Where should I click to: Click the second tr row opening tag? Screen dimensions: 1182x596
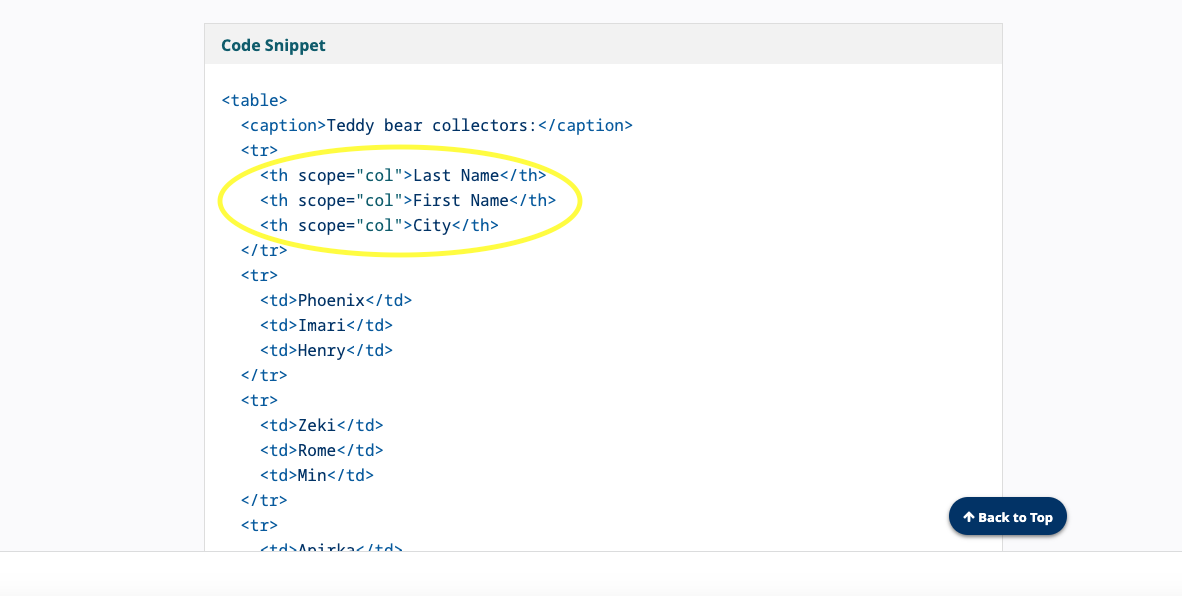click(258, 275)
